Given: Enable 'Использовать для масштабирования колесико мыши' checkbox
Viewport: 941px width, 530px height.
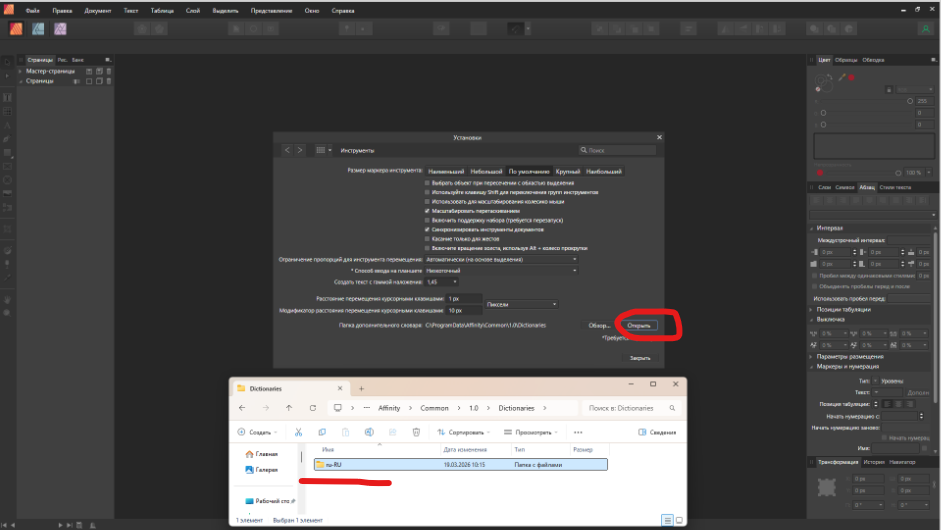Looking at the screenshot, I should [427, 202].
